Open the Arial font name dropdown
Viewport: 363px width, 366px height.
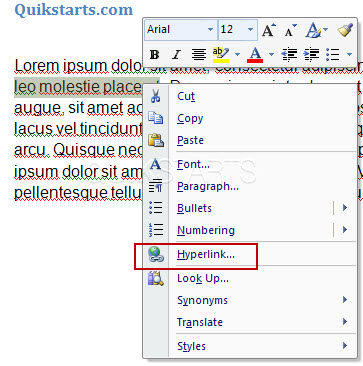(x=210, y=30)
